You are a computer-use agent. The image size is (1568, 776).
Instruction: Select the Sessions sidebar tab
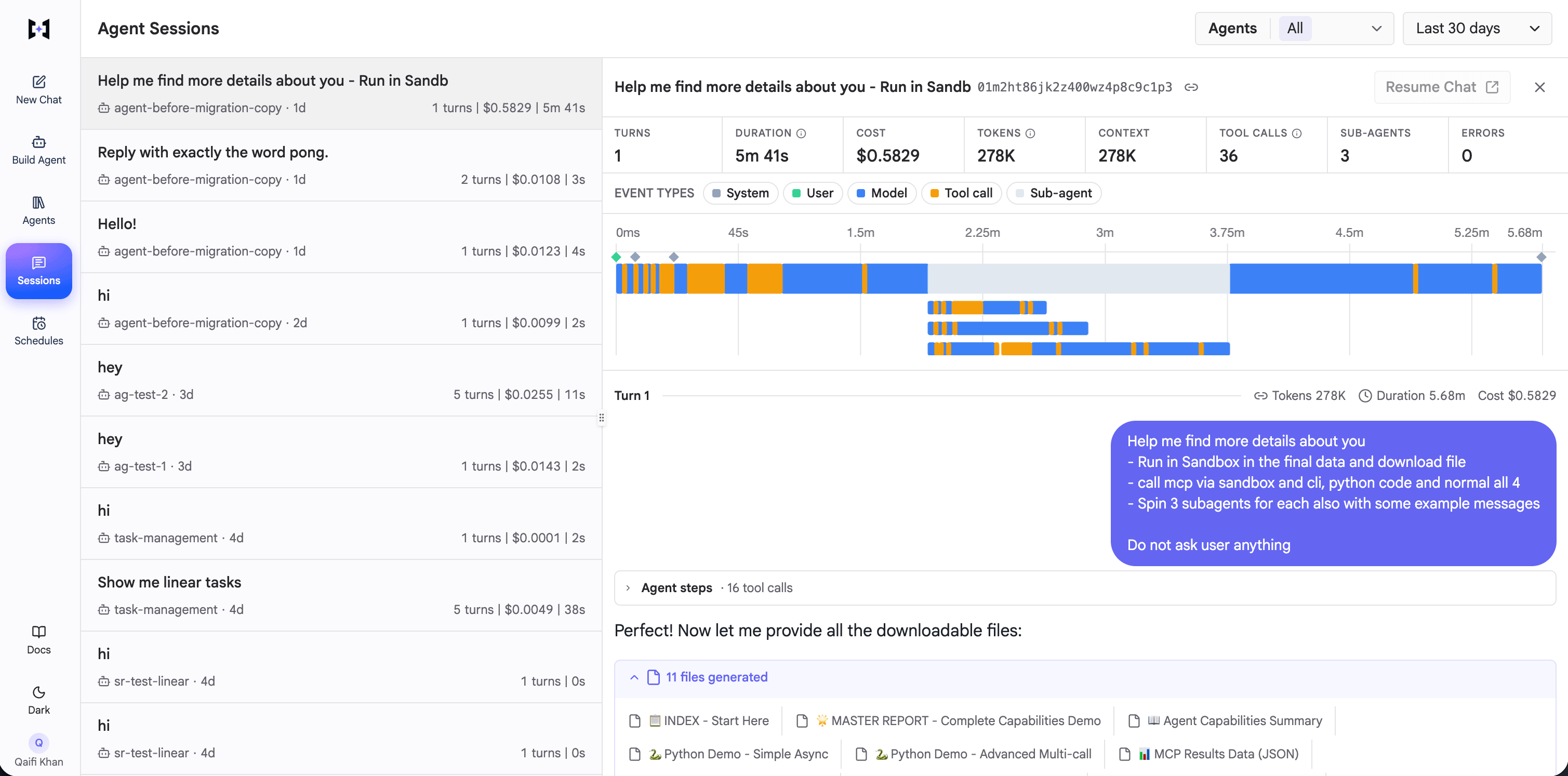point(39,271)
